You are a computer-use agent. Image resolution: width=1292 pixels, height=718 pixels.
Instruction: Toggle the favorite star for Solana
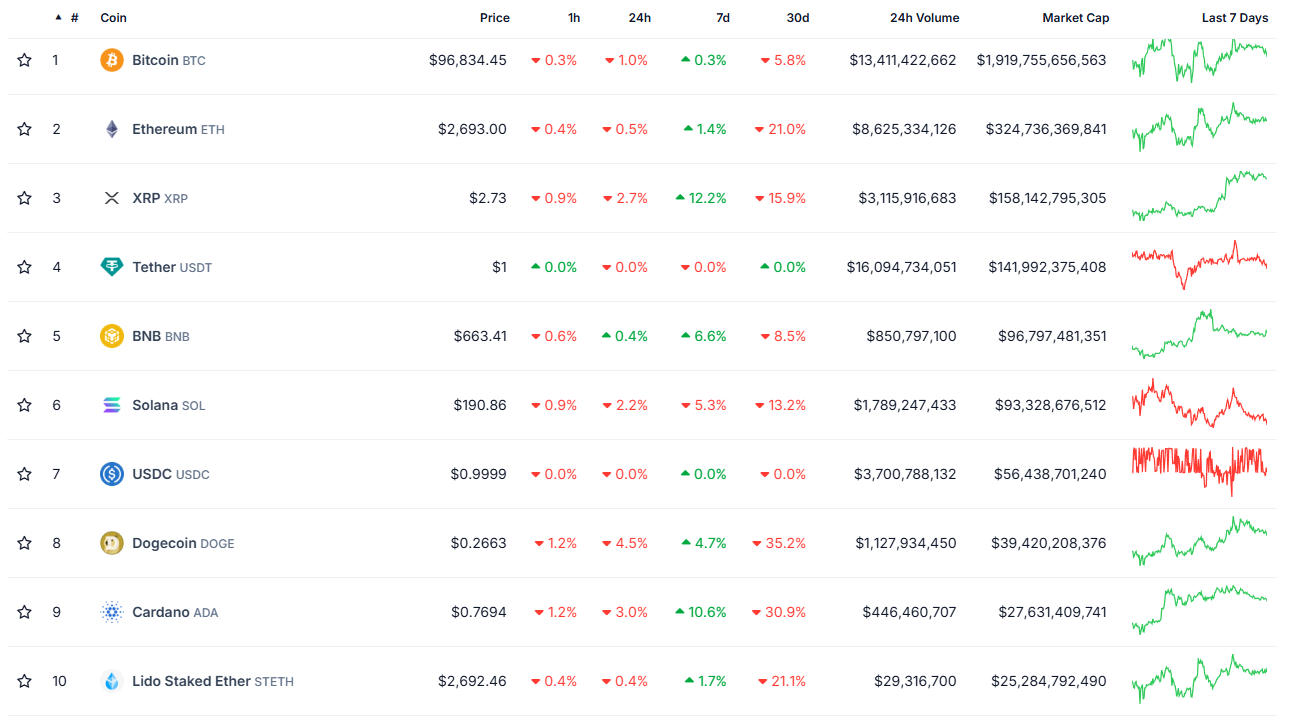[24, 405]
